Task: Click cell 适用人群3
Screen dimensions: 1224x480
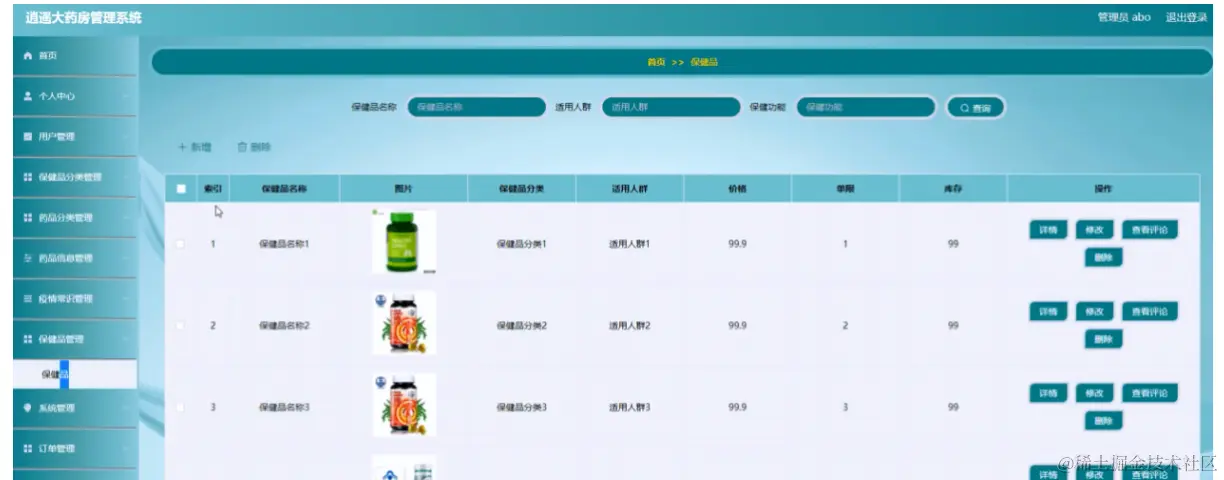Action: click(630, 408)
